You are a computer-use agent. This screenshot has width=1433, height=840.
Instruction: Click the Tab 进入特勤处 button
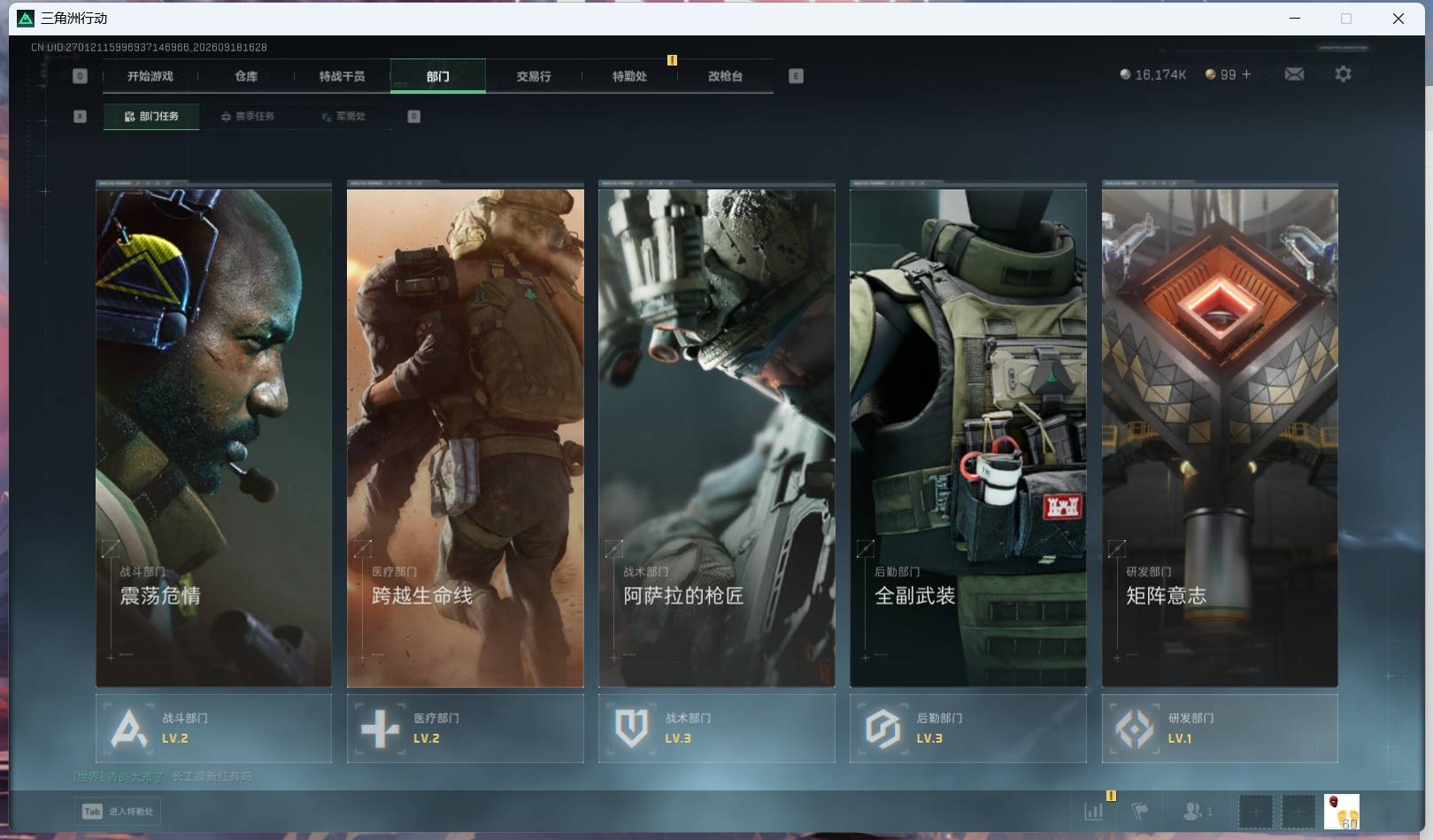click(118, 811)
